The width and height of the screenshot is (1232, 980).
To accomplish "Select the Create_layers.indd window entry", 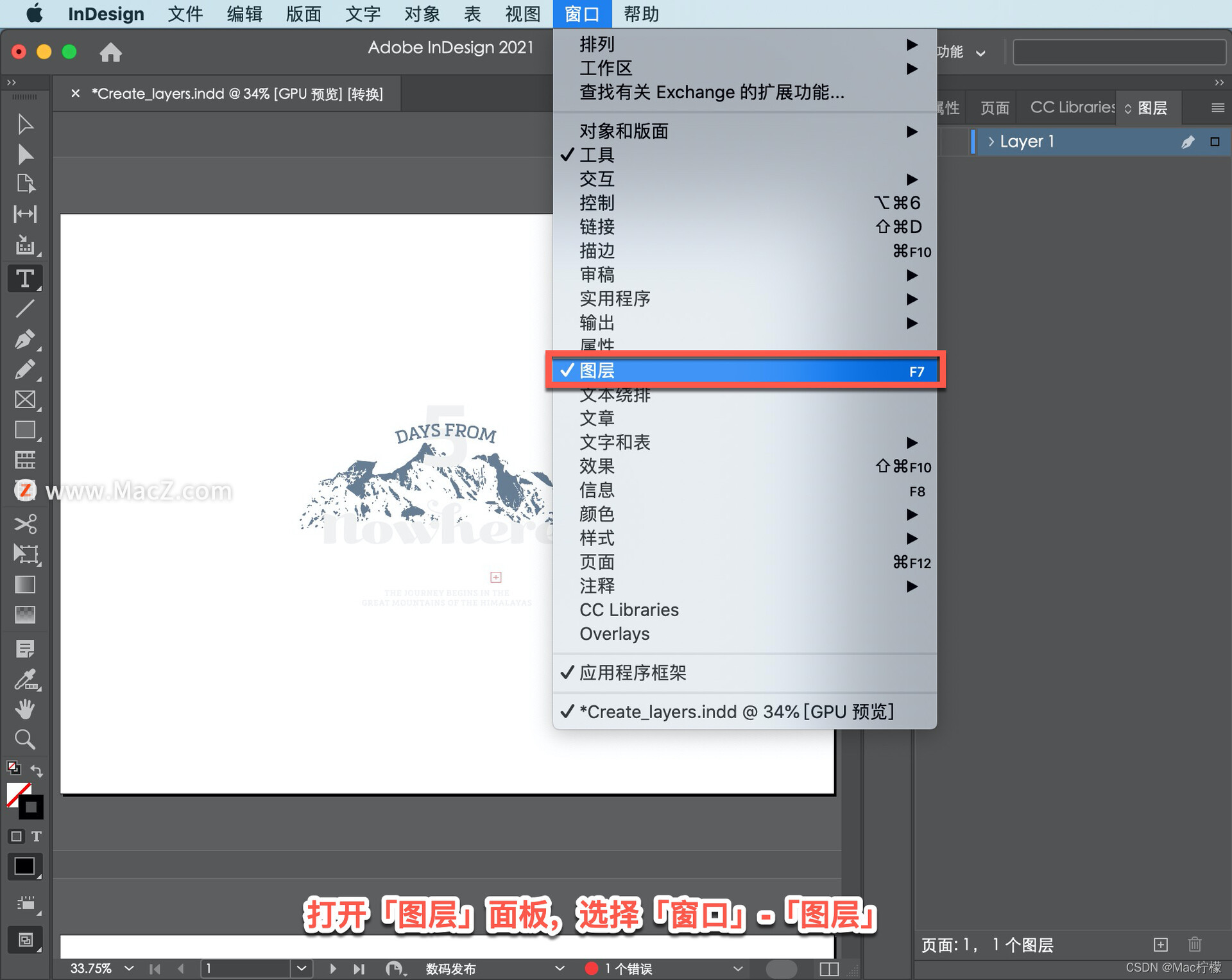I will pyautogui.click(x=744, y=711).
